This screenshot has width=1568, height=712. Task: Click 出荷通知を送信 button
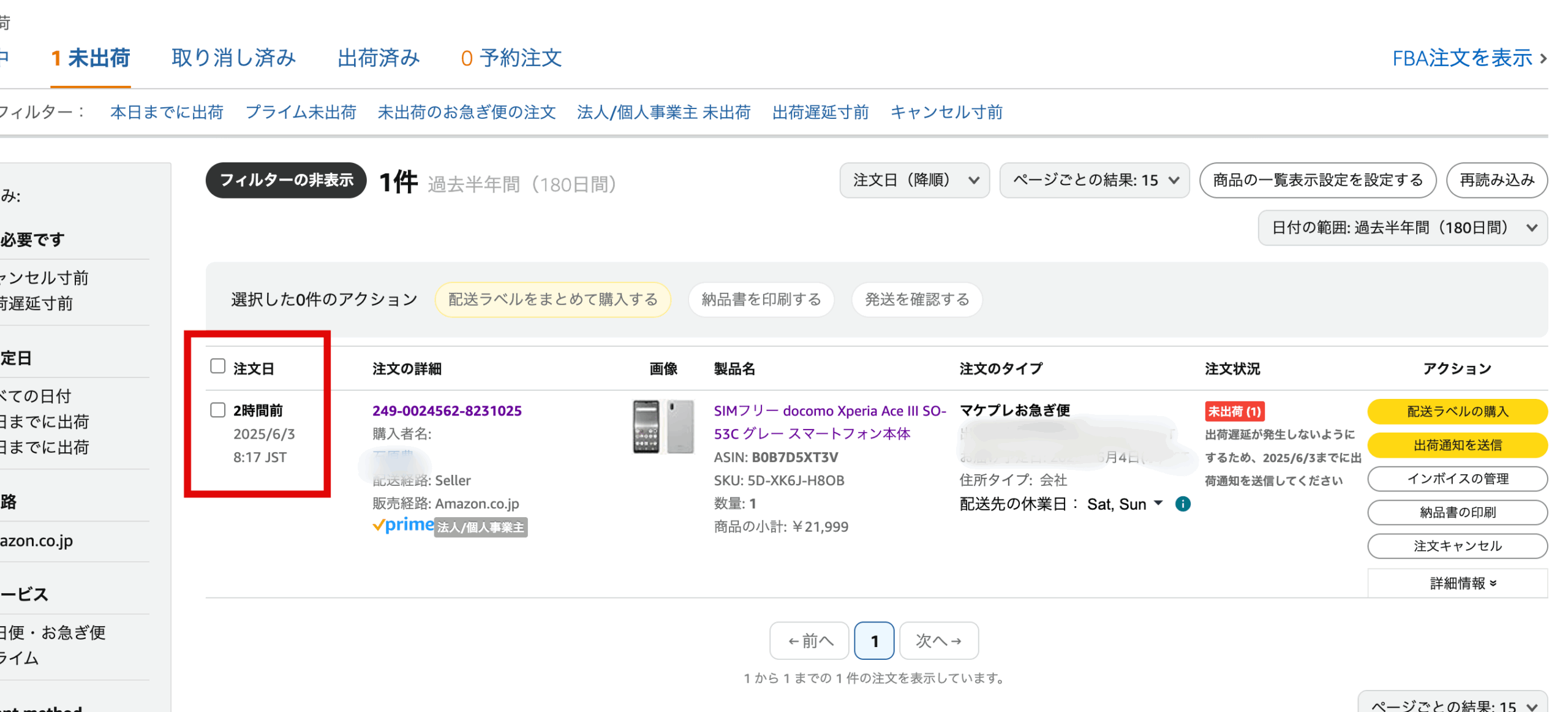tap(1457, 445)
